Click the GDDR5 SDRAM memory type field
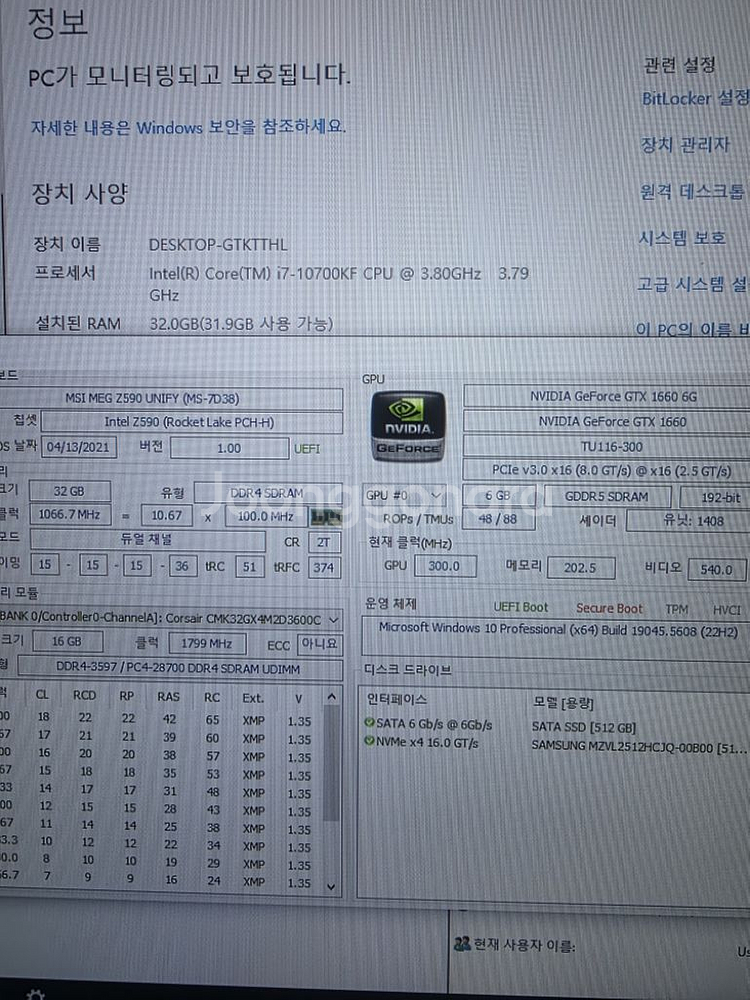 click(607, 496)
